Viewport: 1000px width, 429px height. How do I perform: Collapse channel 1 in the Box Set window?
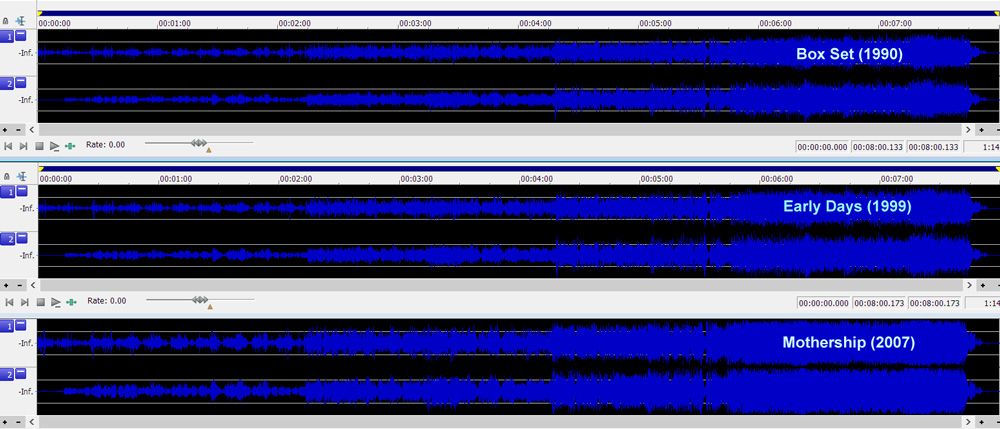click(21, 36)
